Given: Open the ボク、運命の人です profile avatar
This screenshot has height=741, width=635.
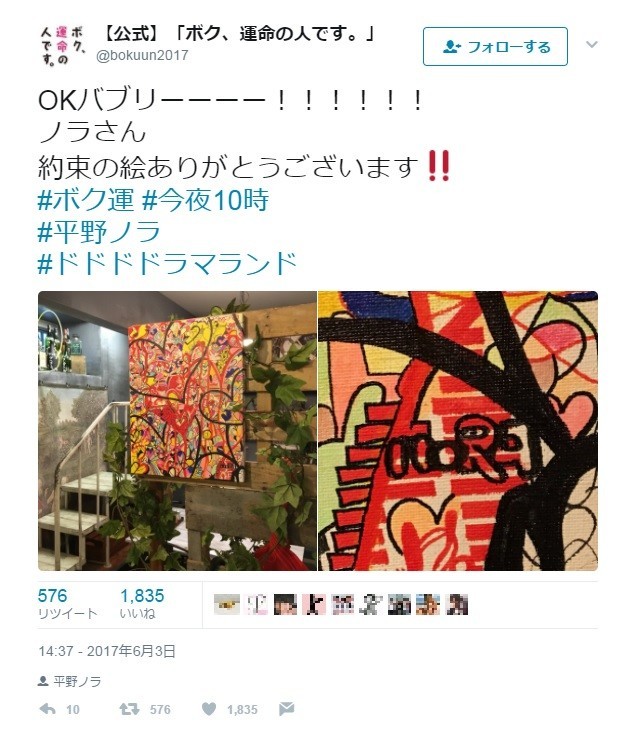Looking at the screenshot, I should [x=62, y=46].
